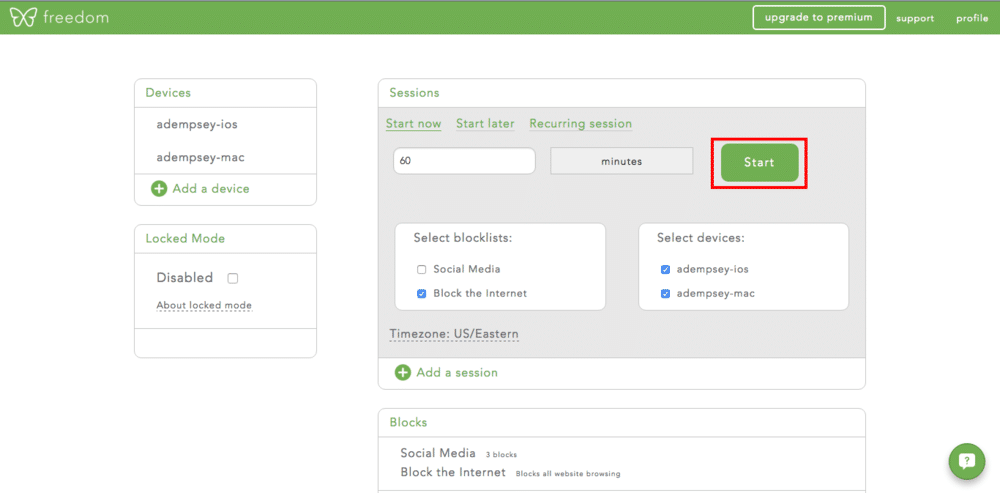This screenshot has width=1000, height=493.
Task: Open the support page link
Action: [915, 18]
